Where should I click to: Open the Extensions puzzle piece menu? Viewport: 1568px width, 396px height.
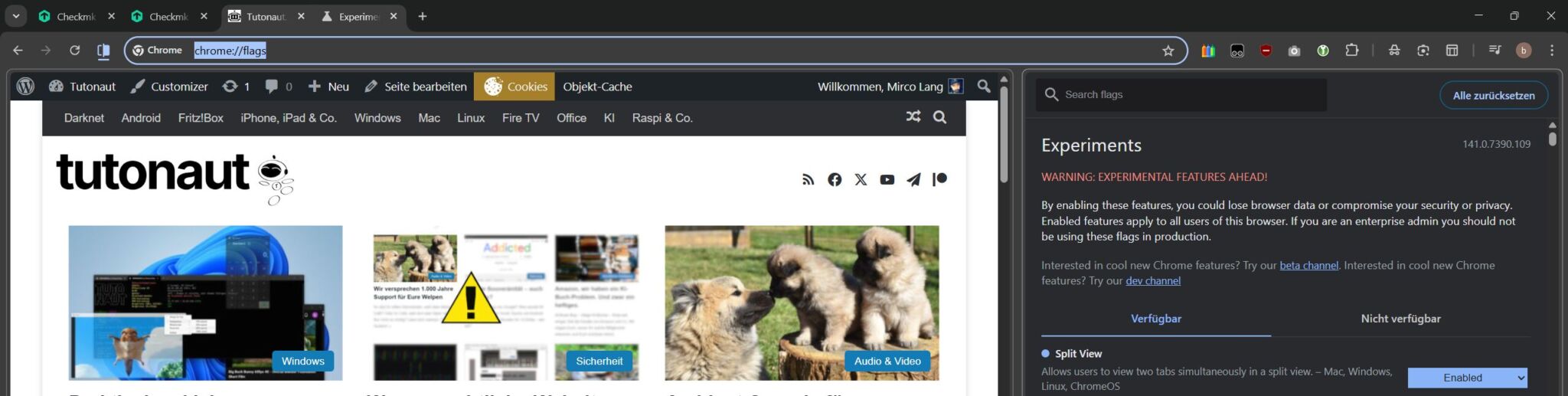click(x=1352, y=51)
